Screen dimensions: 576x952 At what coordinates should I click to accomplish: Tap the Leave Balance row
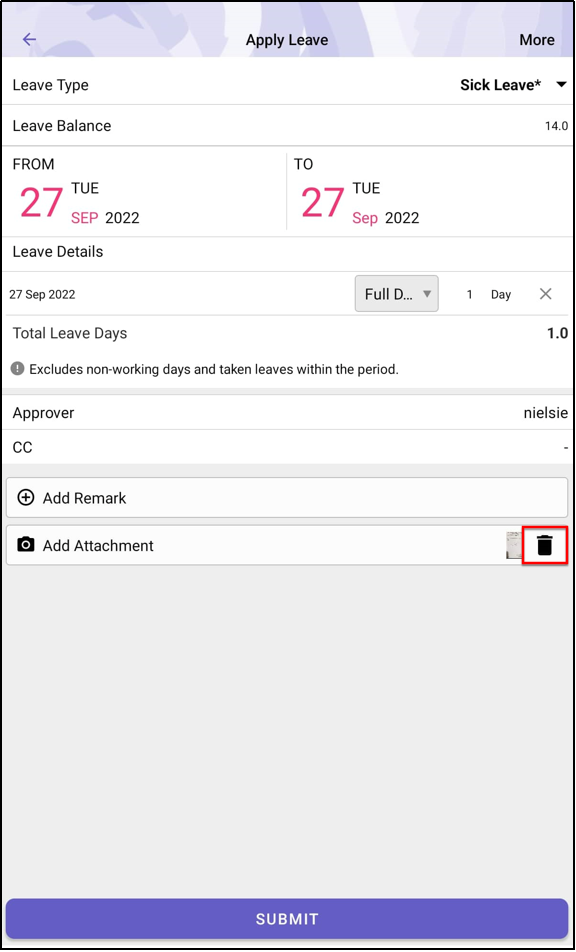pos(287,126)
